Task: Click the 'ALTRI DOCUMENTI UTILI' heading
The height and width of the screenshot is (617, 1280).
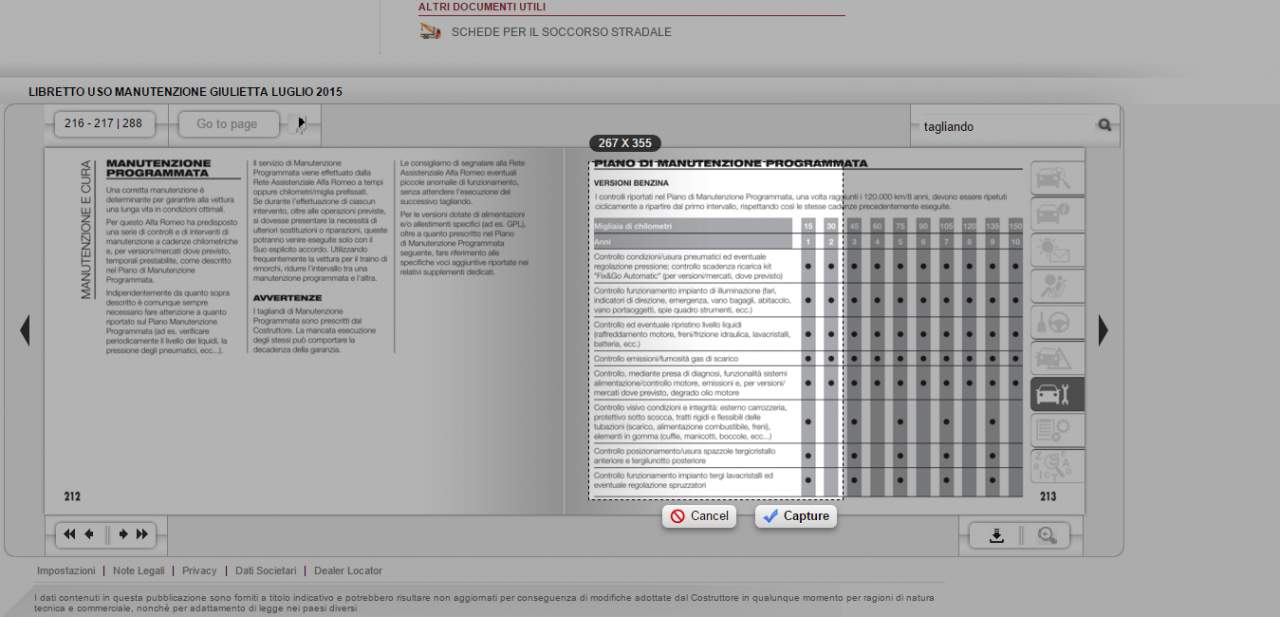Action: [482, 6]
